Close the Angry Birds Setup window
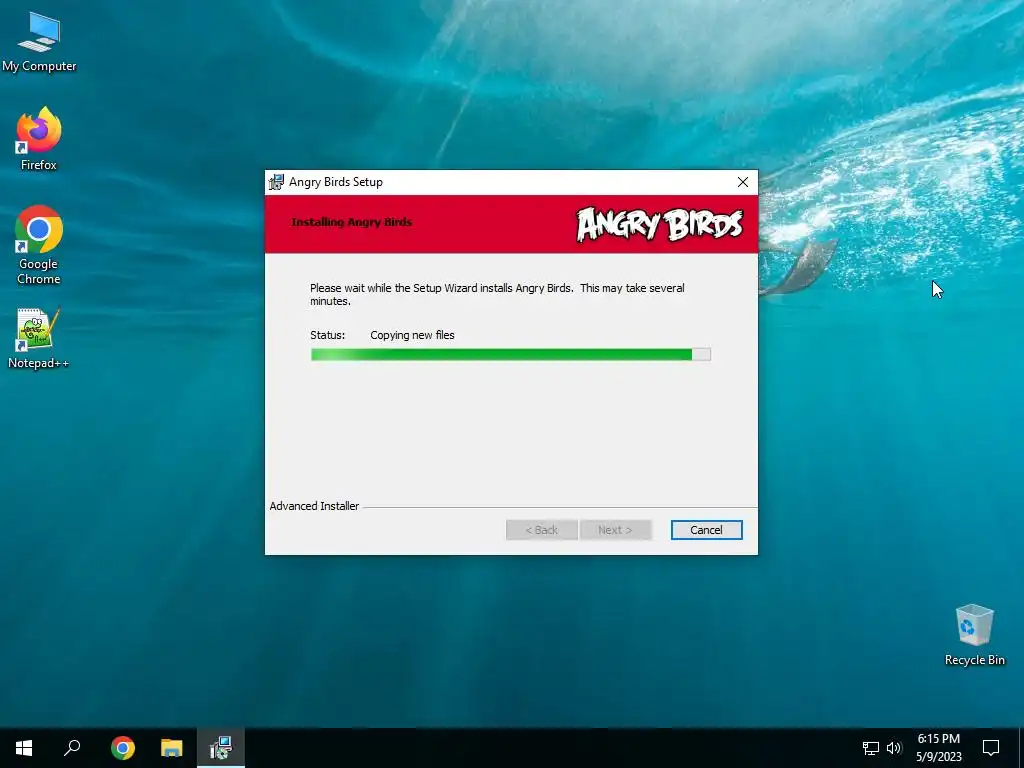This screenshot has height=768, width=1024. pos(743,182)
